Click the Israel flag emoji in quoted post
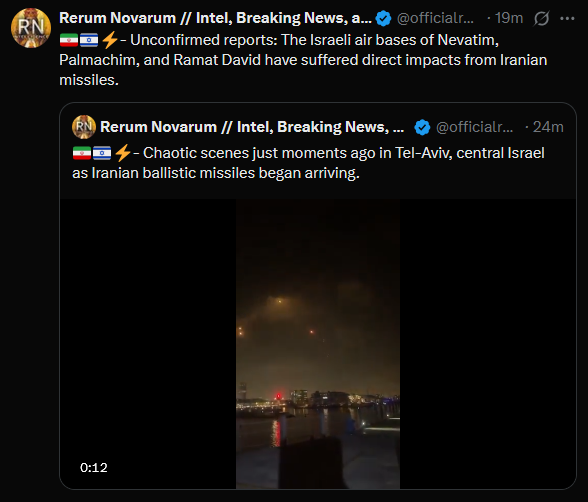 point(102,153)
